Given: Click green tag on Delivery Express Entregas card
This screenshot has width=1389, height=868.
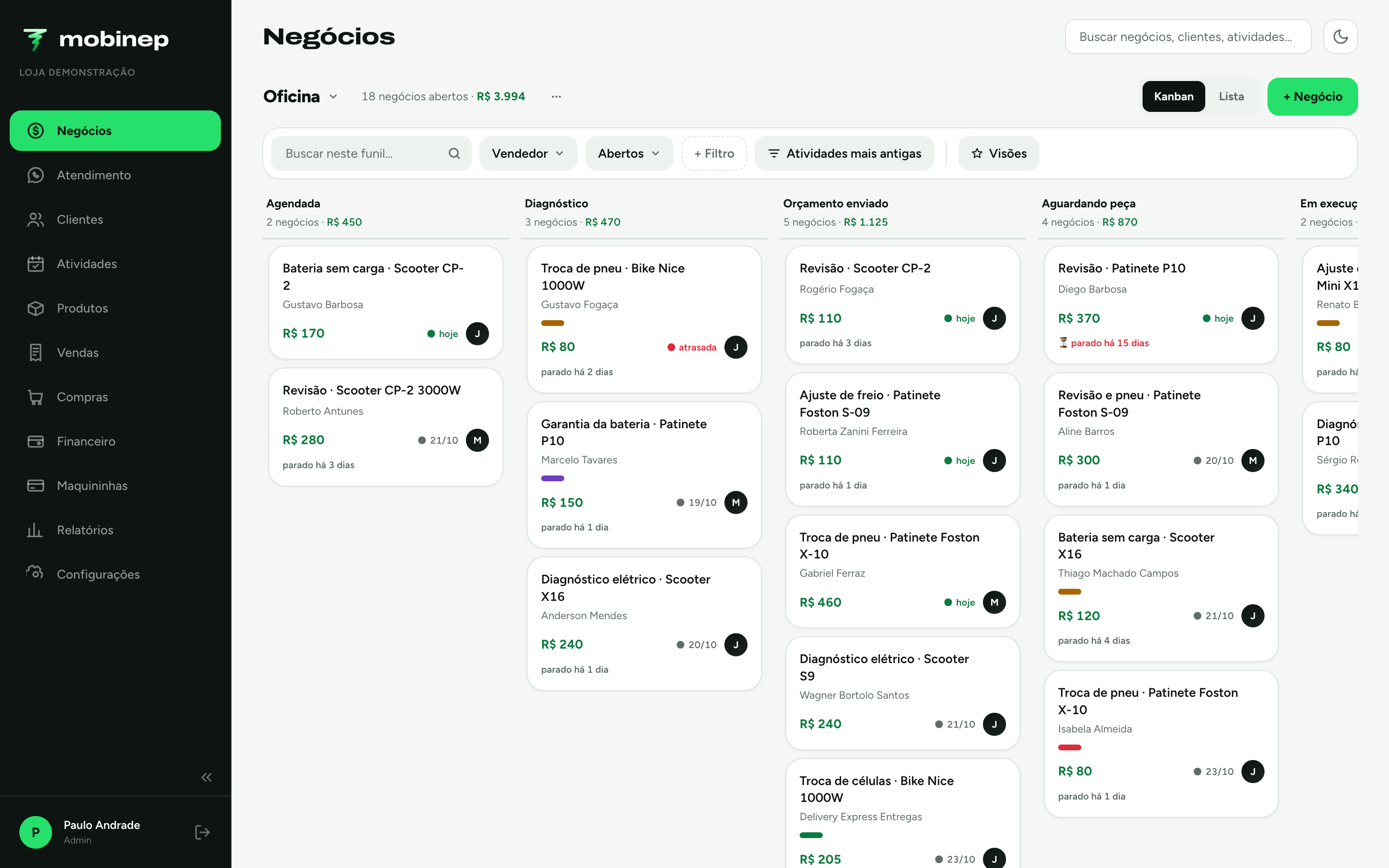Looking at the screenshot, I should pos(811,835).
